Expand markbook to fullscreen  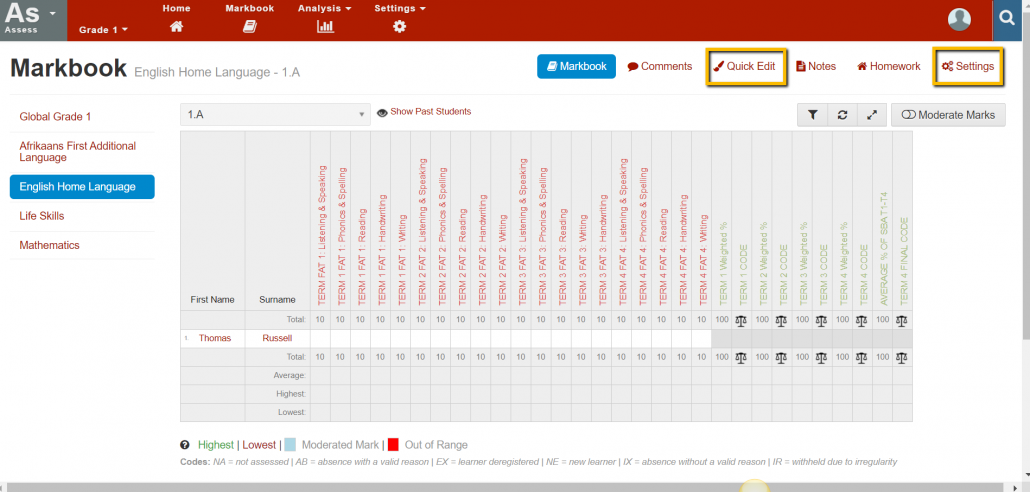tap(871, 115)
